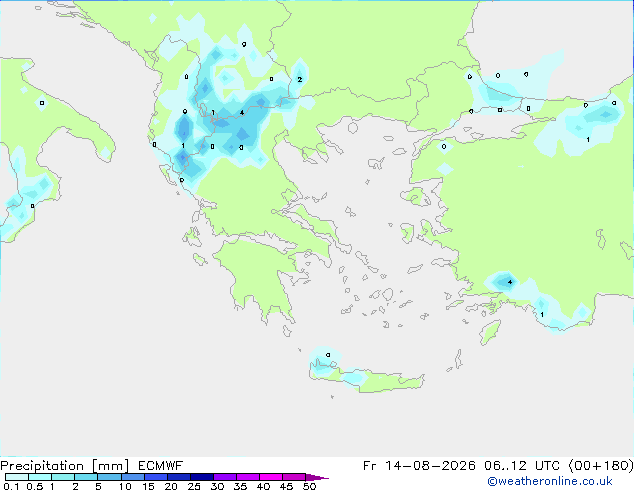Click the 25–30 mm navy legend swatch

pyautogui.click(x=201, y=477)
